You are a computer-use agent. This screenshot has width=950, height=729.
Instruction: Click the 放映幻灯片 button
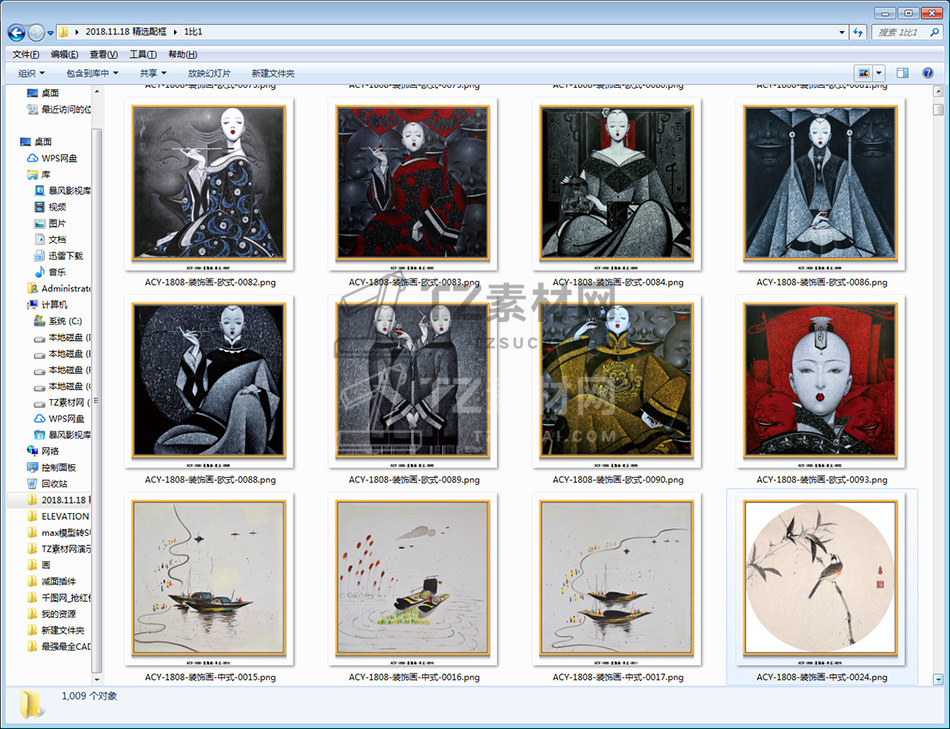click(209, 73)
